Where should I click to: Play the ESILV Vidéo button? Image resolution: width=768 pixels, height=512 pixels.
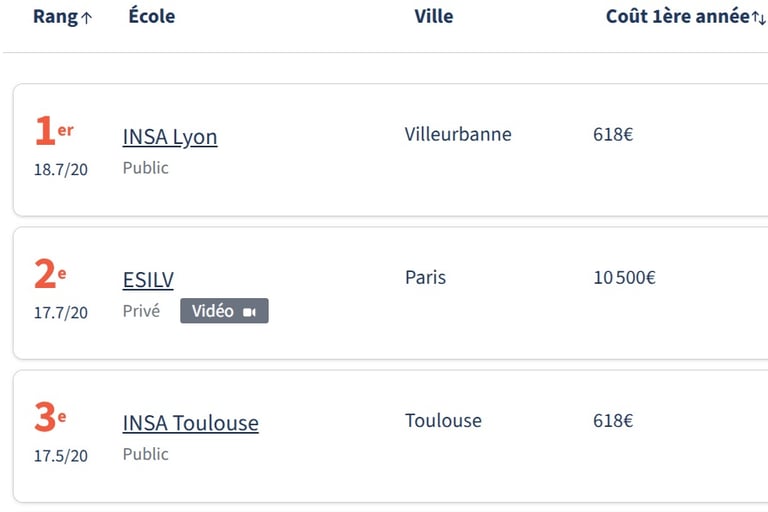(x=224, y=311)
